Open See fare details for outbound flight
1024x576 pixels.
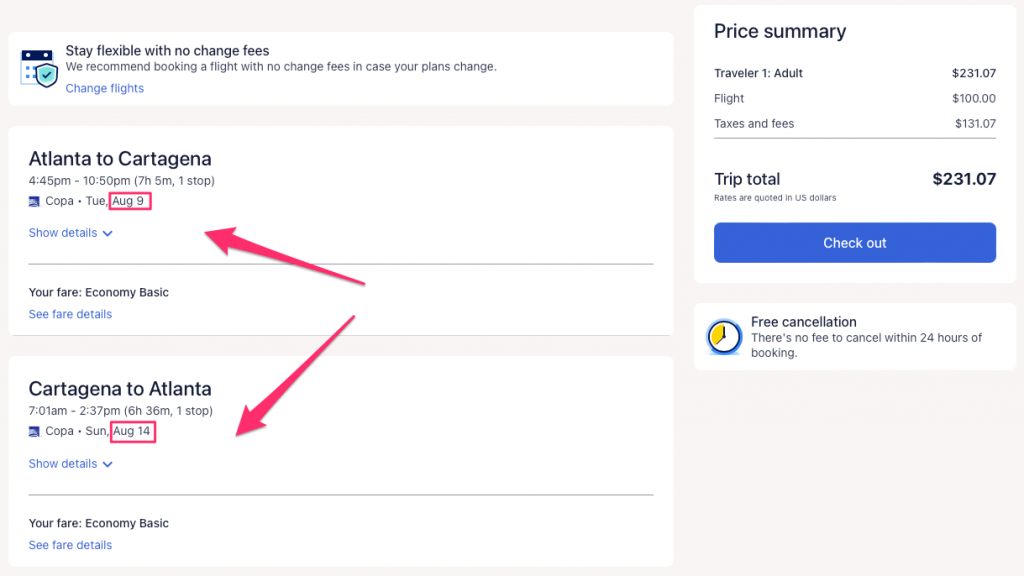click(x=70, y=314)
